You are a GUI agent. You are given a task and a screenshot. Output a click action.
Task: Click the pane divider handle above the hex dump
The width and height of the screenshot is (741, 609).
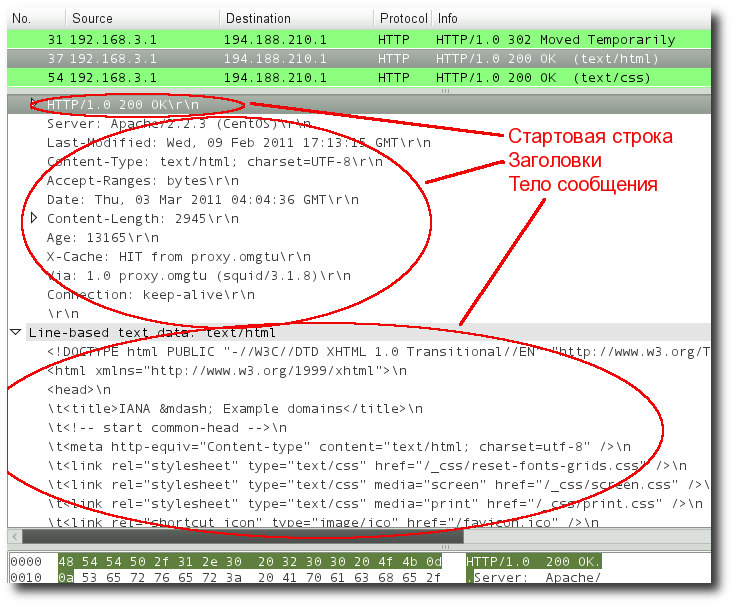tap(445, 547)
